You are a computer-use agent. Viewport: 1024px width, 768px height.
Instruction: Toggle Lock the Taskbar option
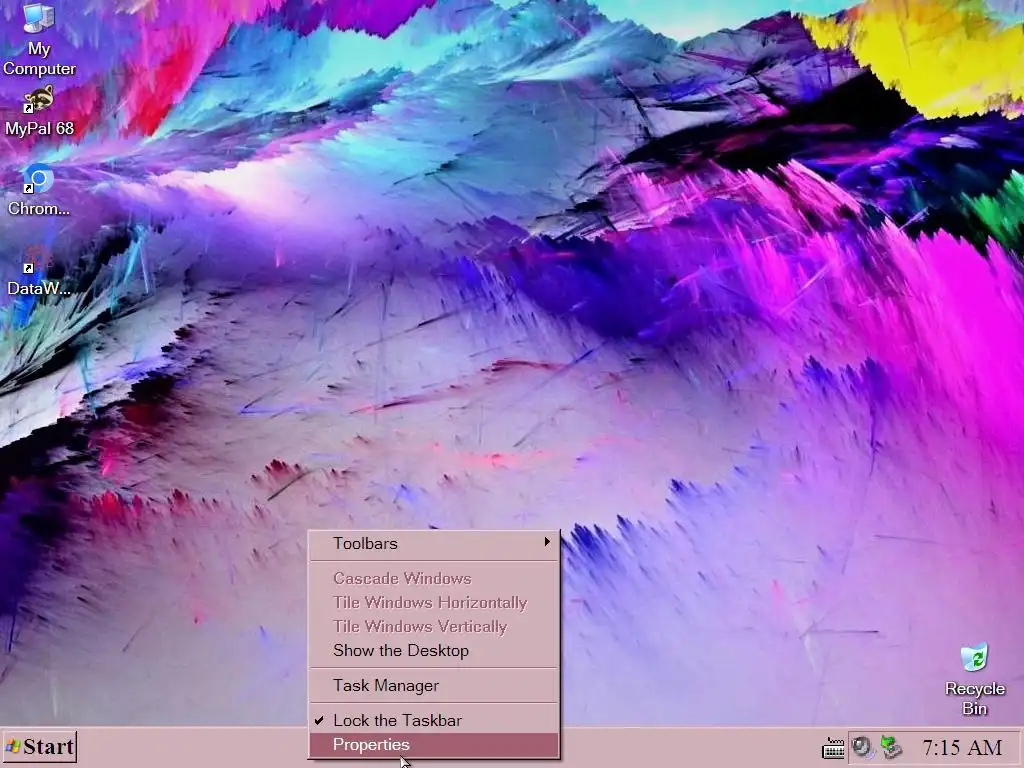click(434, 720)
